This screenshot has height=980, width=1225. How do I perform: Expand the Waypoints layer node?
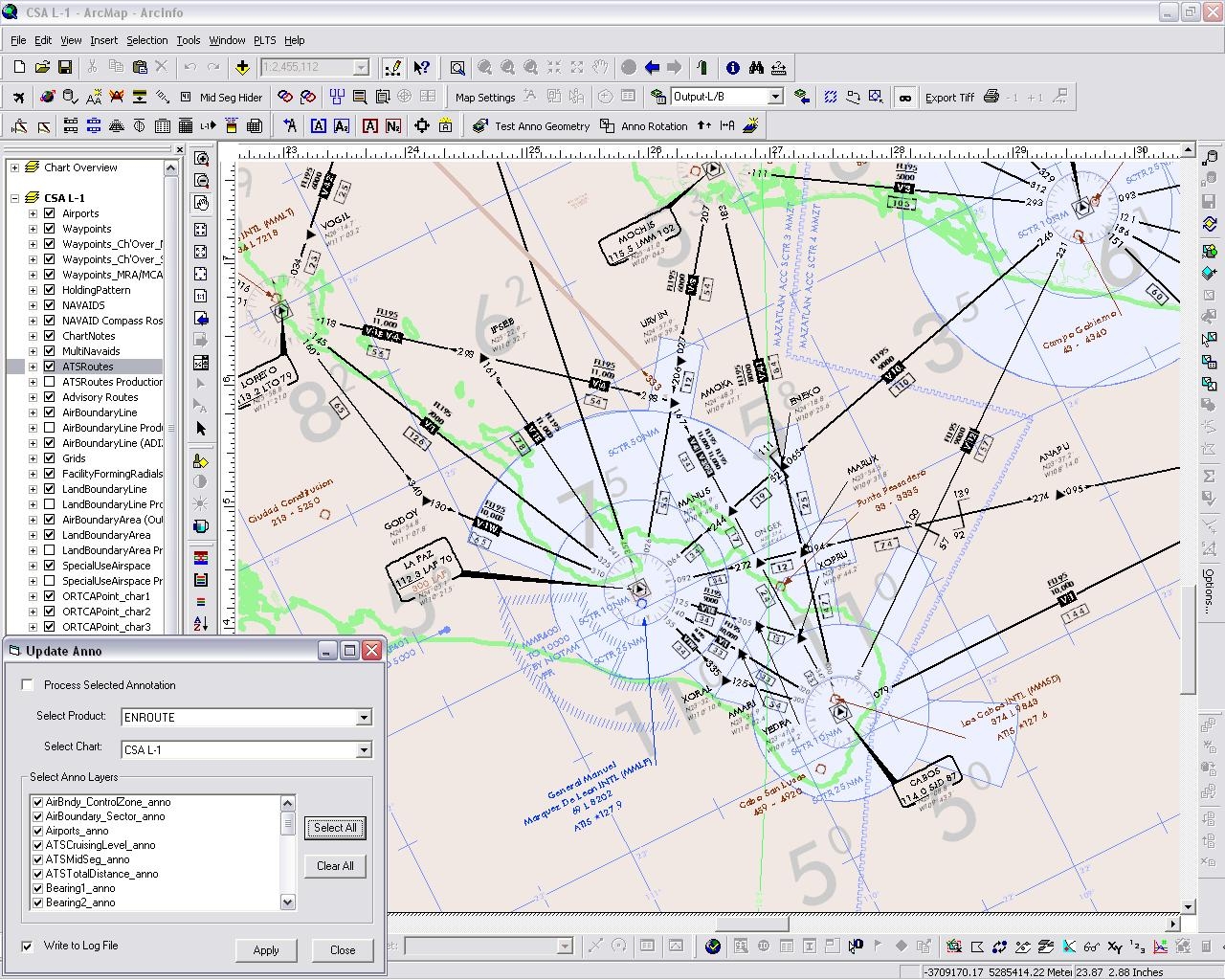(33, 229)
